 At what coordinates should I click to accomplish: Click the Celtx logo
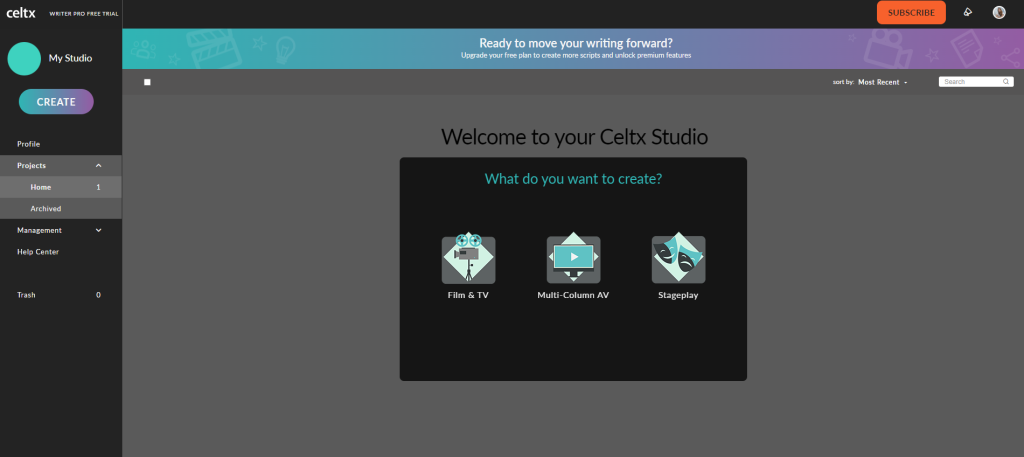21,13
